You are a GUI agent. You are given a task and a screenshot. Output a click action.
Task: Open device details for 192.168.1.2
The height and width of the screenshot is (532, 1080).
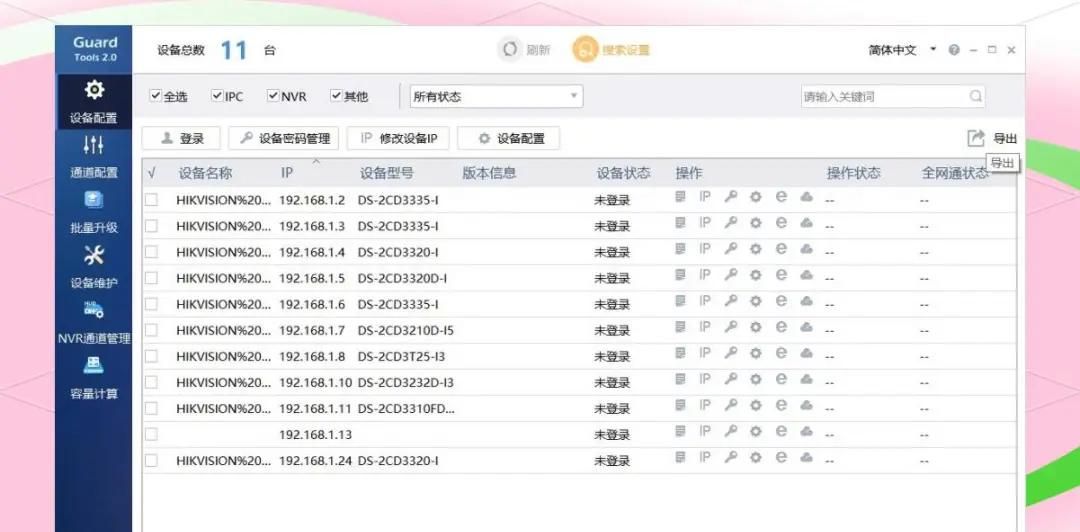681,196
